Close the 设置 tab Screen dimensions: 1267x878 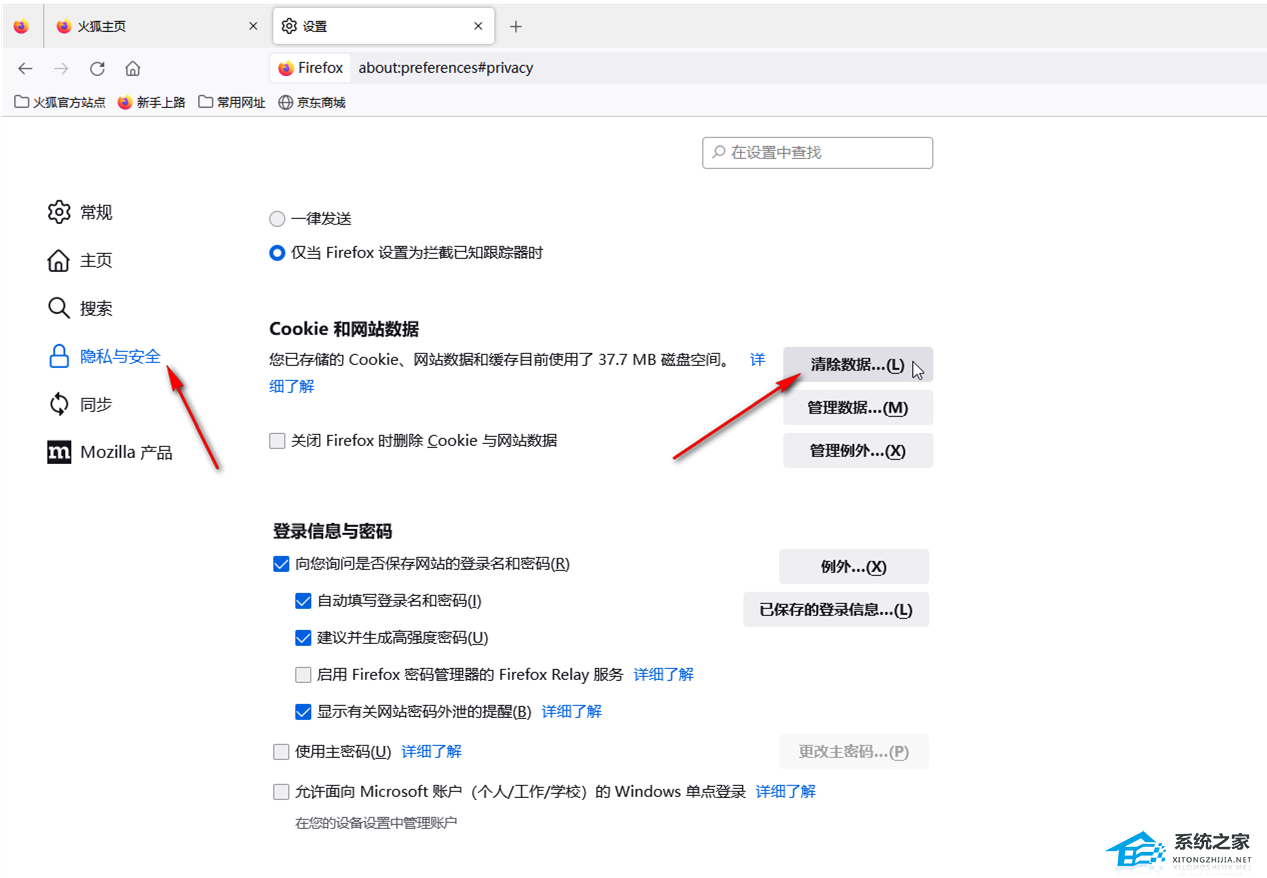tap(479, 27)
